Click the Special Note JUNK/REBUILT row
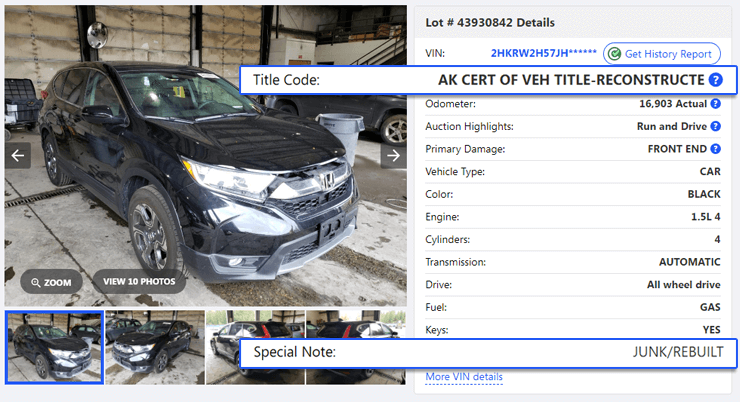 point(488,352)
